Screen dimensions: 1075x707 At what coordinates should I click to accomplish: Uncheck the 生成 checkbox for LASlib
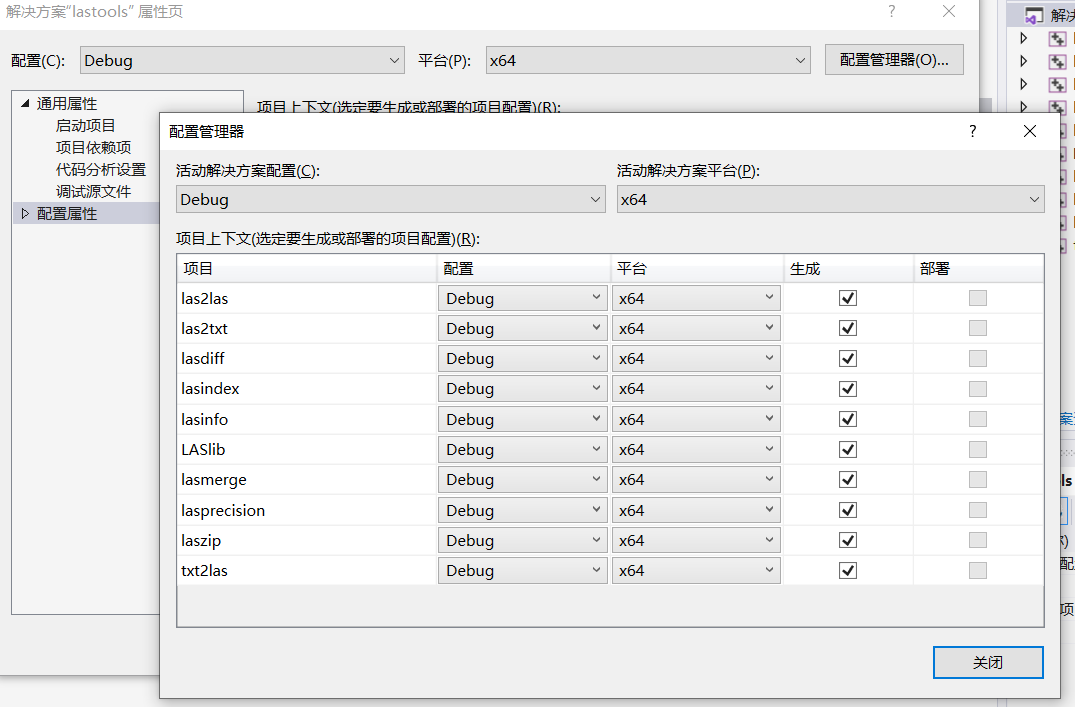tap(846, 449)
